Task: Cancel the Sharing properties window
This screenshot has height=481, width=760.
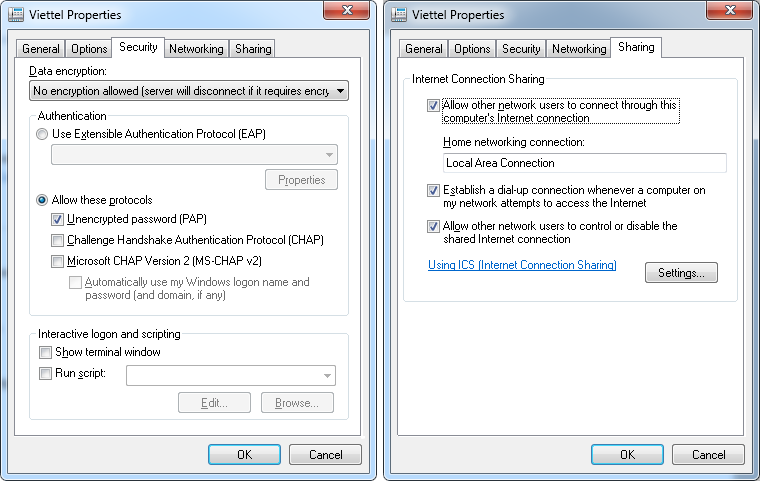Action: pyautogui.click(x=708, y=455)
